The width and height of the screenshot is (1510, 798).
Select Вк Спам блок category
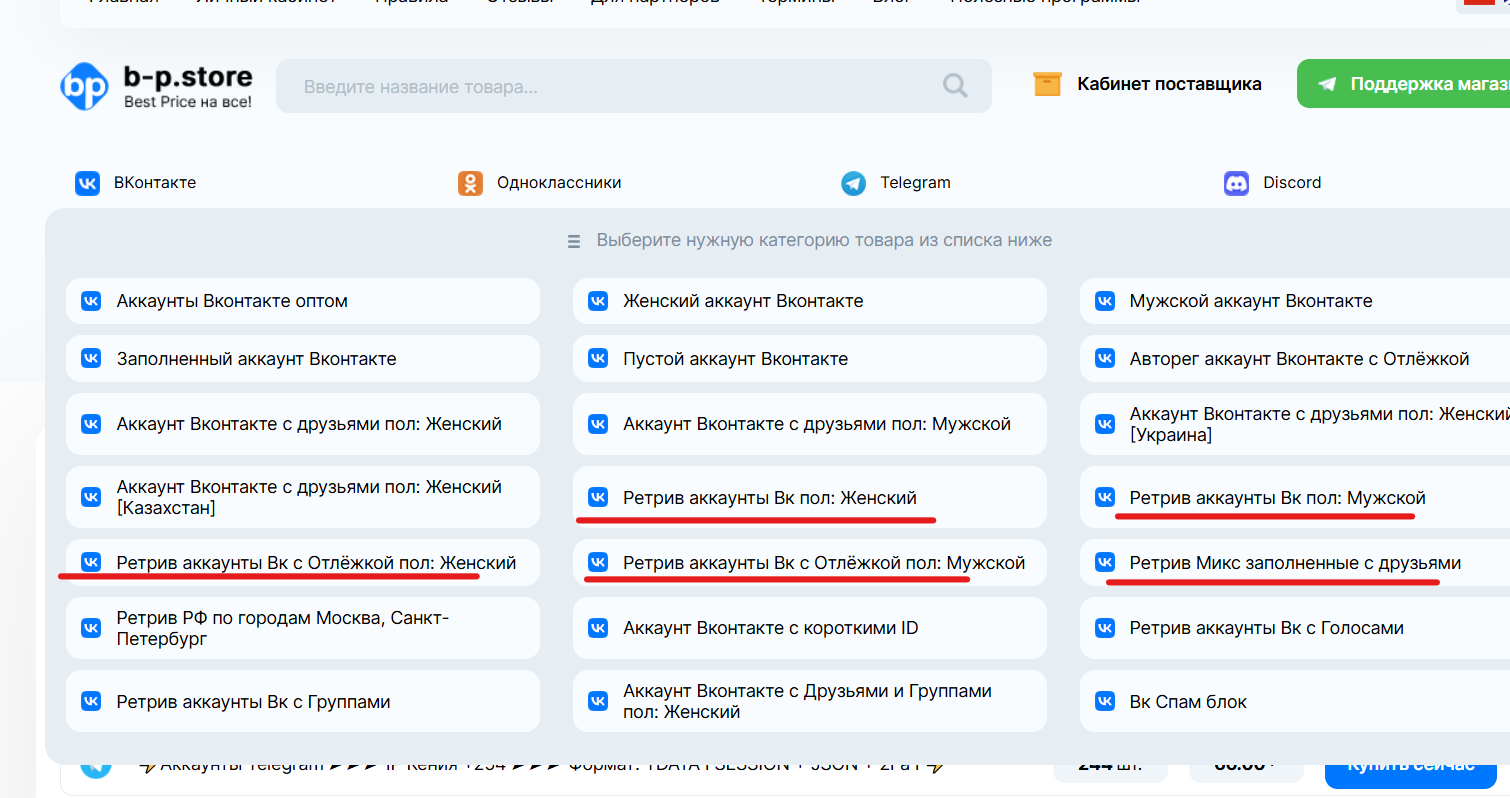(x=1295, y=701)
